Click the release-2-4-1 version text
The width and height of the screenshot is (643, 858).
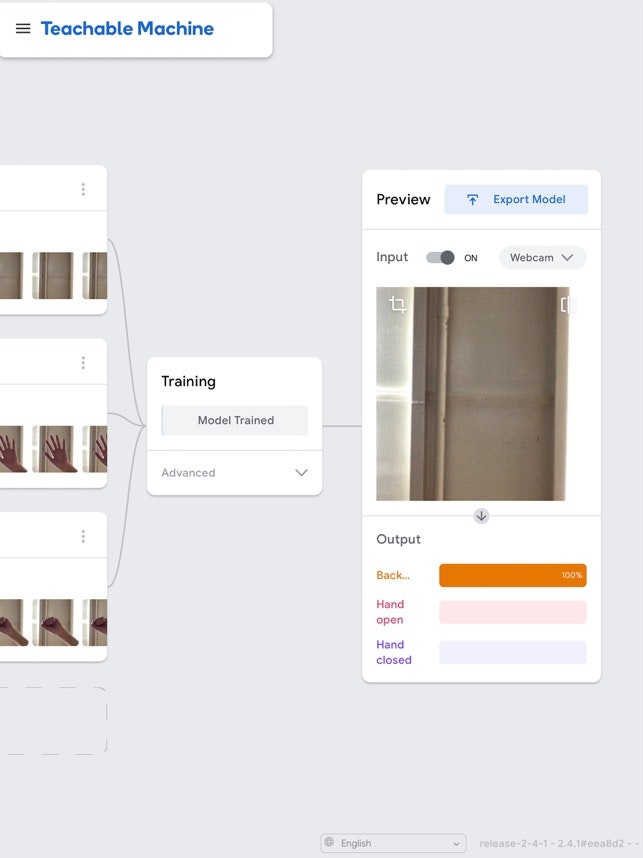pos(561,843)
